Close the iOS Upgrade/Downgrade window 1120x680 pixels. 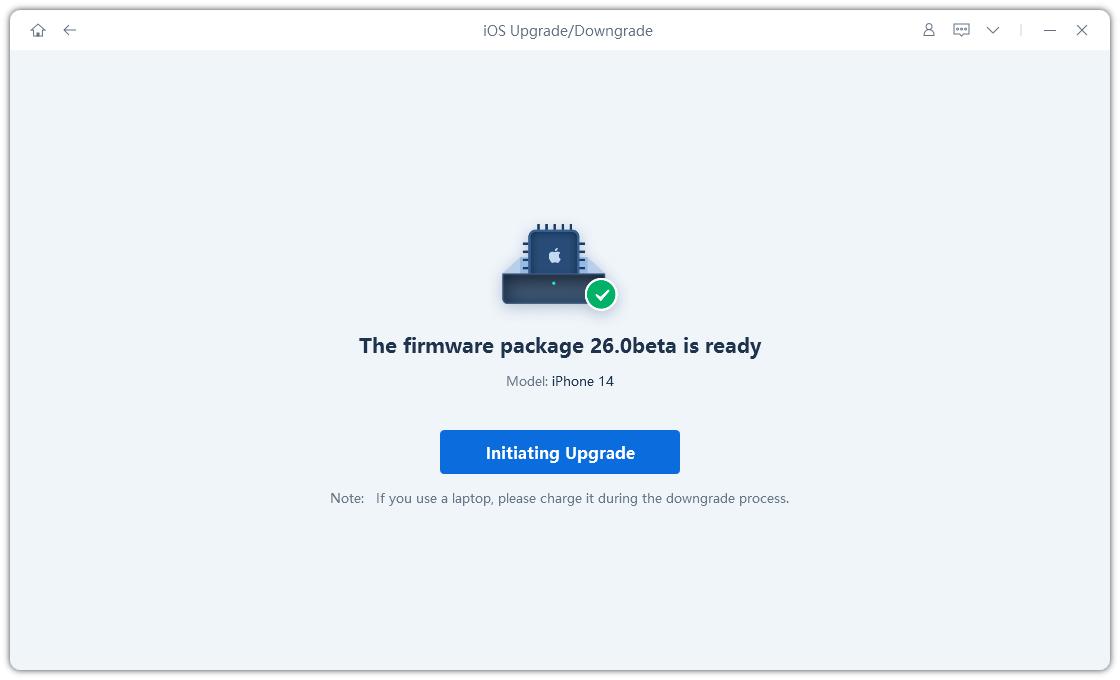(1082, 30)
